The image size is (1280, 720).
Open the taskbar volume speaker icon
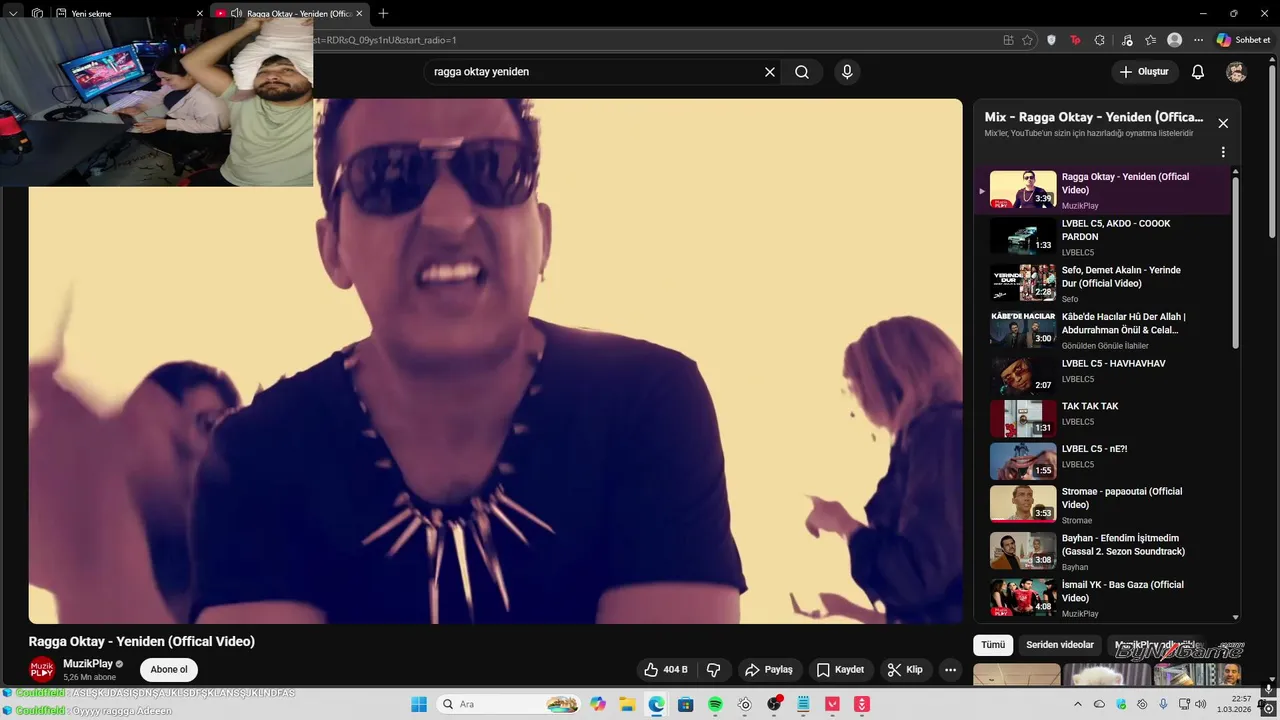[x=1200, y=704]
